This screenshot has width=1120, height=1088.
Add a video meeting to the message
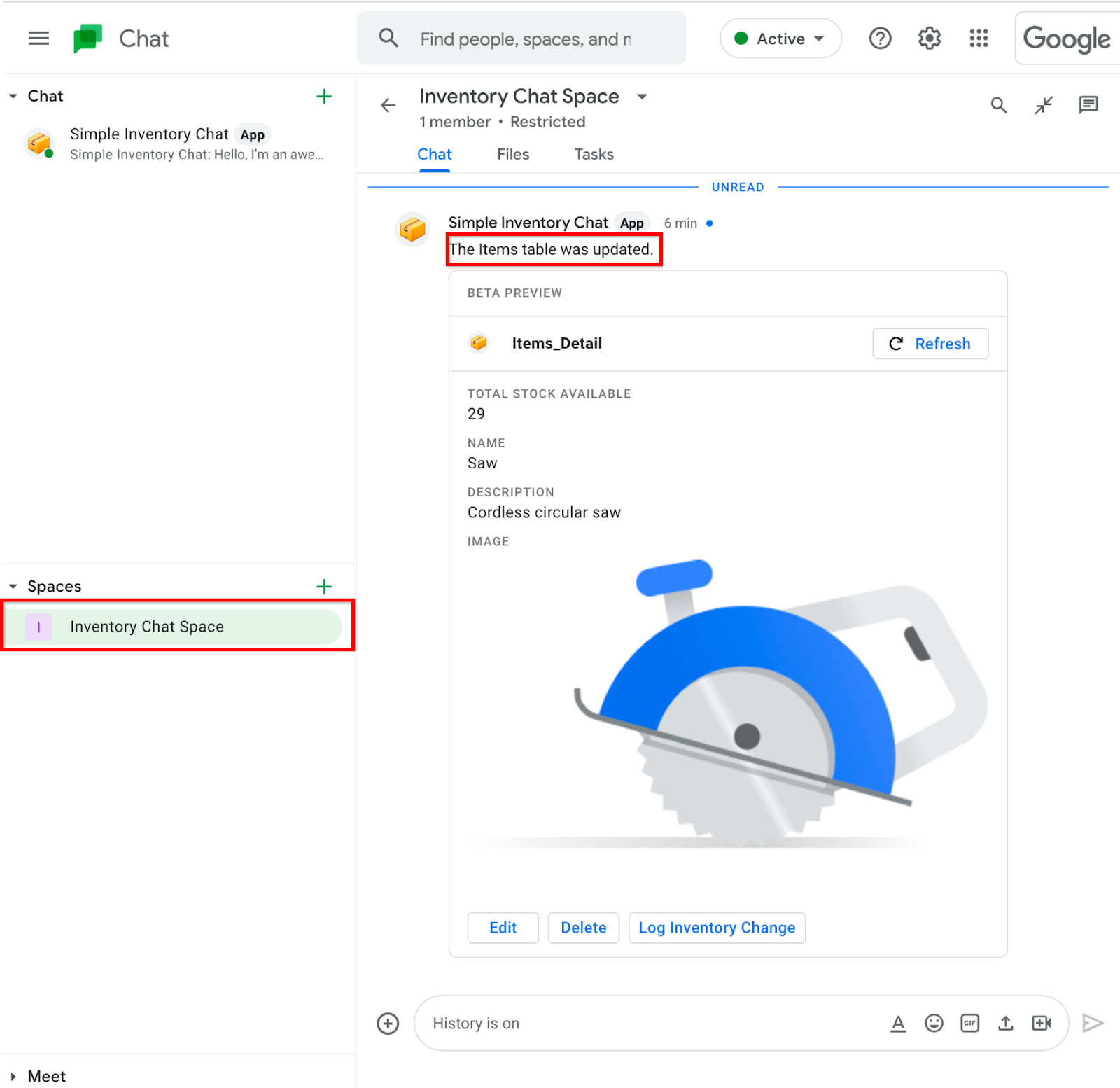point(1042,1023)
